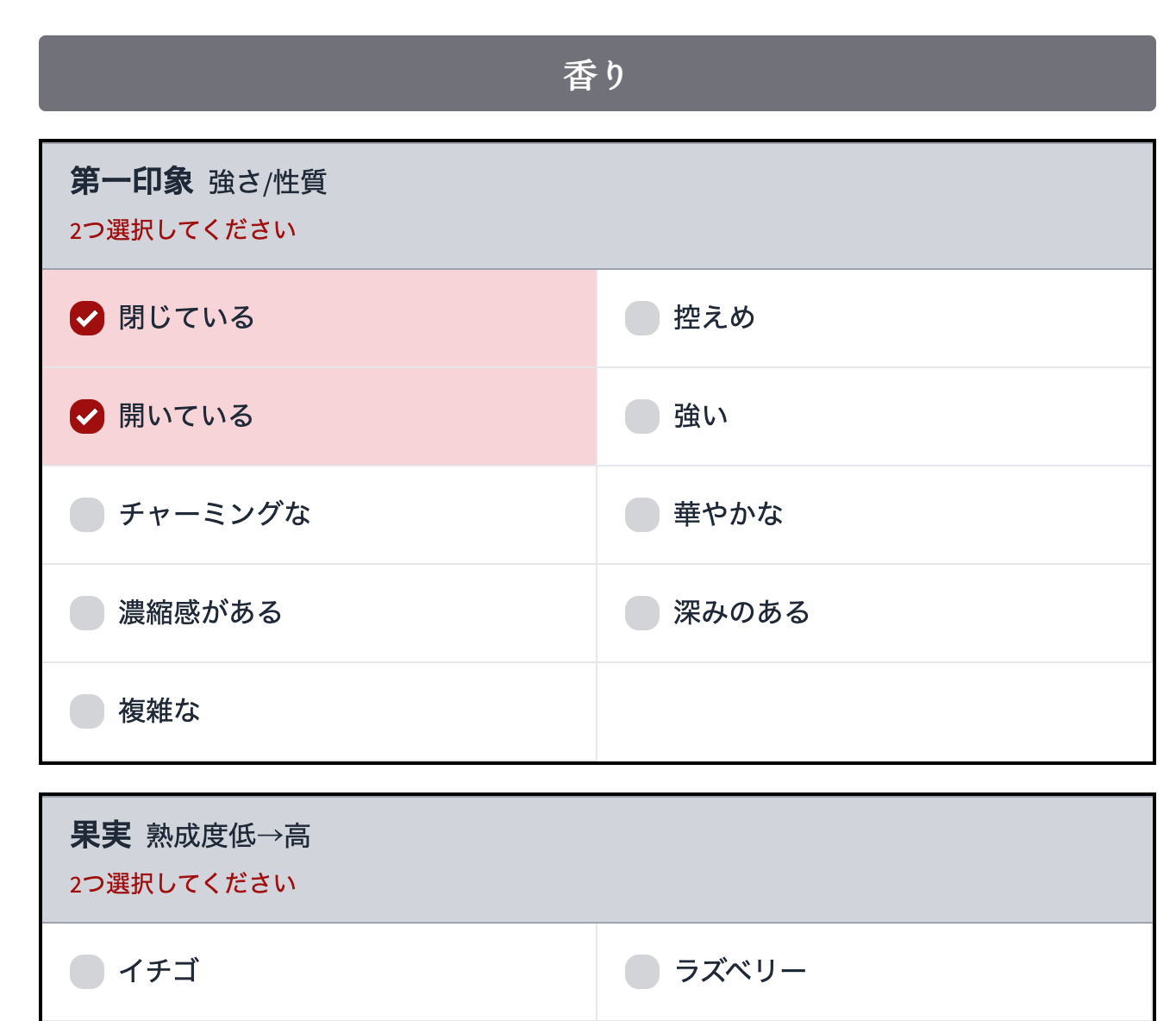
Task: Click the checkmark icon on 開いている
Action: [x=86, y=416]
